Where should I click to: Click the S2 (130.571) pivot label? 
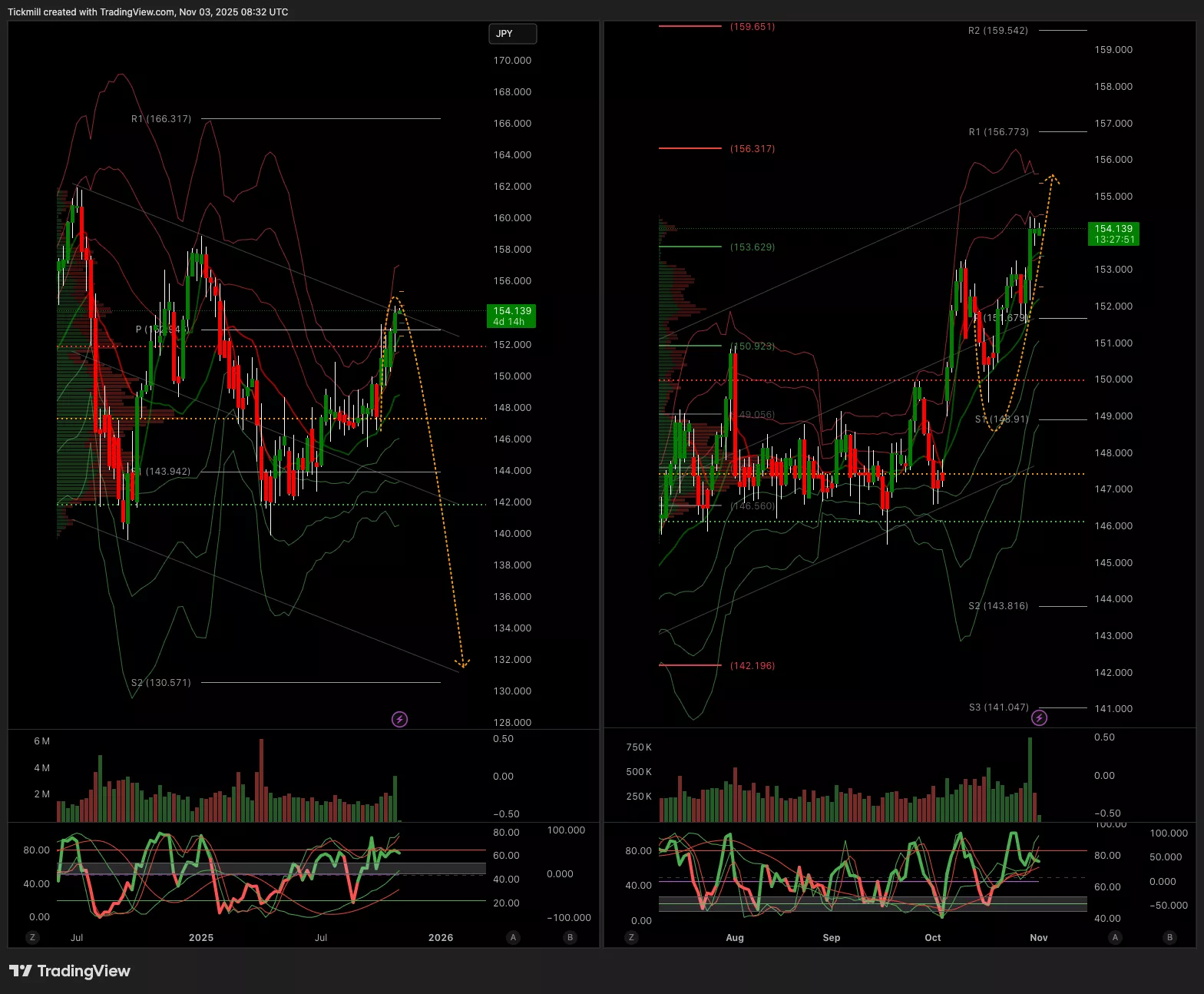click(x=161, y=683)
